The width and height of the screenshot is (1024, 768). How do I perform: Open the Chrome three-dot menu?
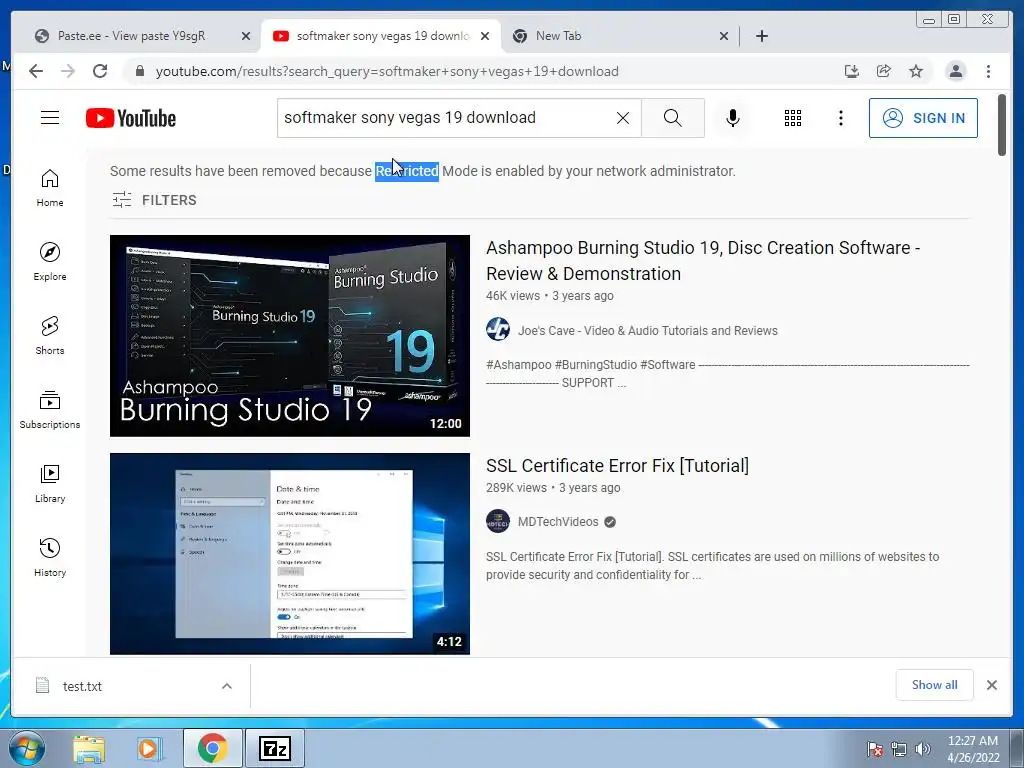pos(988,71)
